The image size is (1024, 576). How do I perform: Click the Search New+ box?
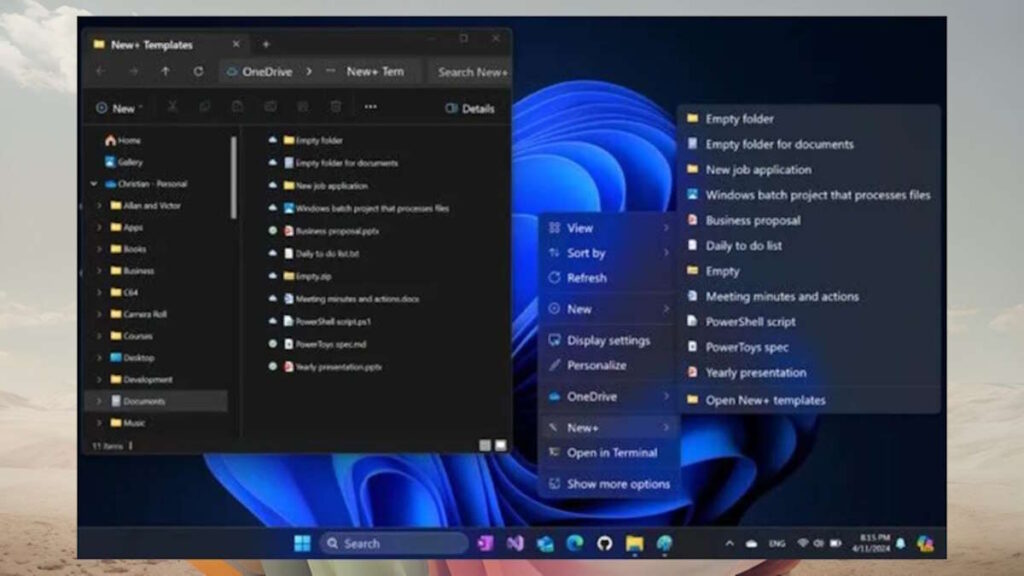pyautogui.click(x=470, y=72)
